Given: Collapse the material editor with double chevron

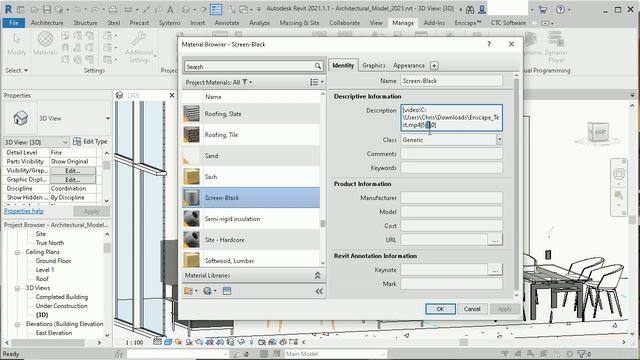Looking at the screenshot, I should tap(319, 291).
